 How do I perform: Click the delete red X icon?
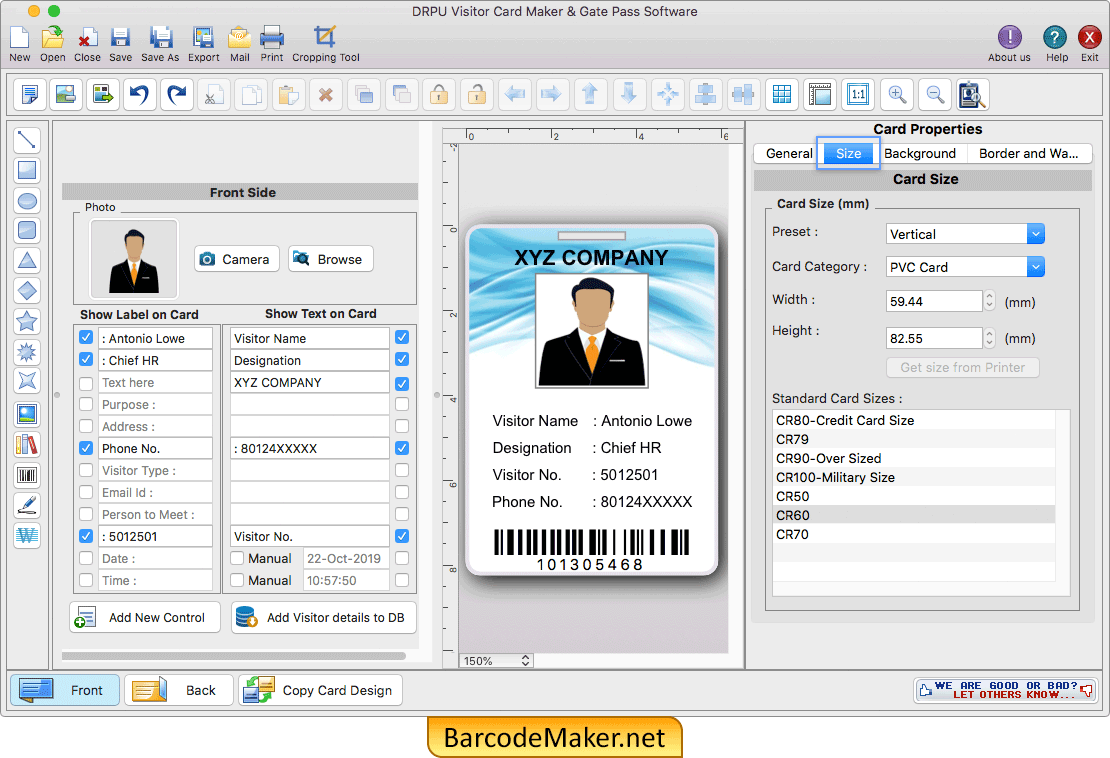326,94
